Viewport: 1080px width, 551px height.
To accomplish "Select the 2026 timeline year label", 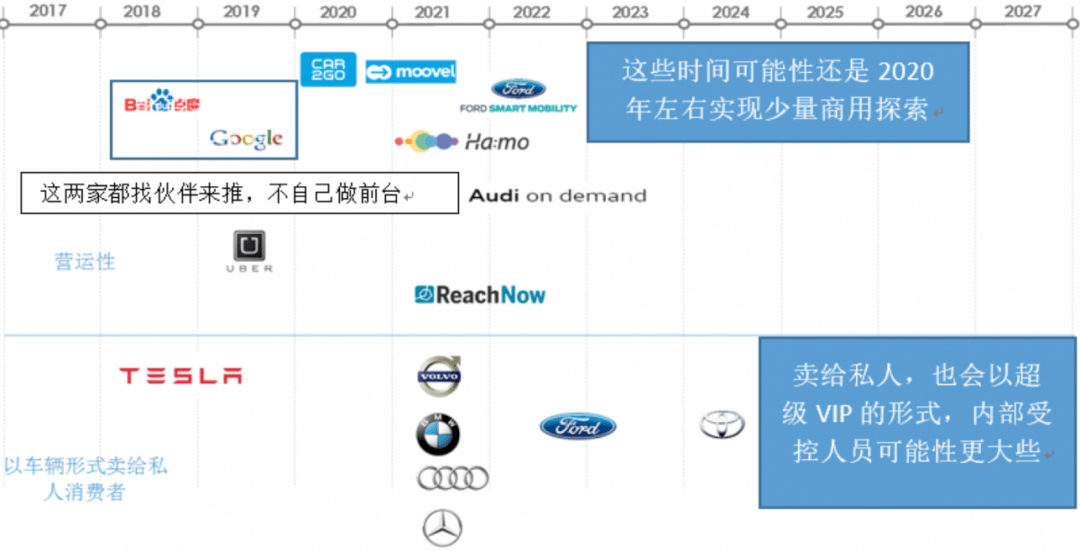I will [924, 11].
